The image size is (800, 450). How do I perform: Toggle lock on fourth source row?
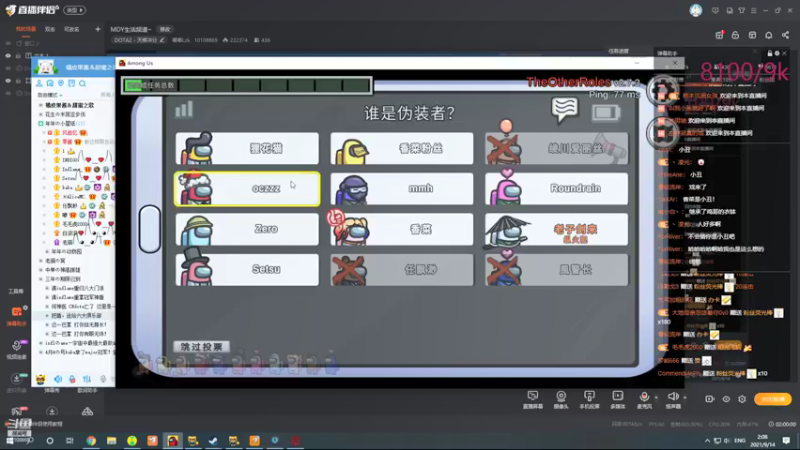click(x=18, y=81)
